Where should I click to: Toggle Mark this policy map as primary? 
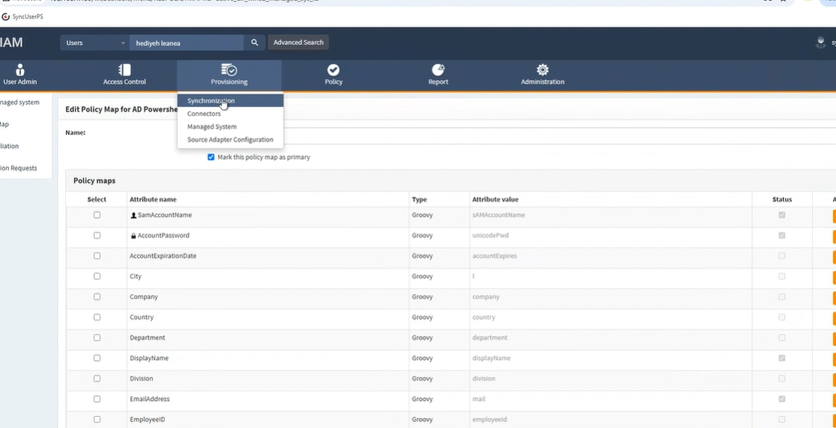(x=211, y=157)
